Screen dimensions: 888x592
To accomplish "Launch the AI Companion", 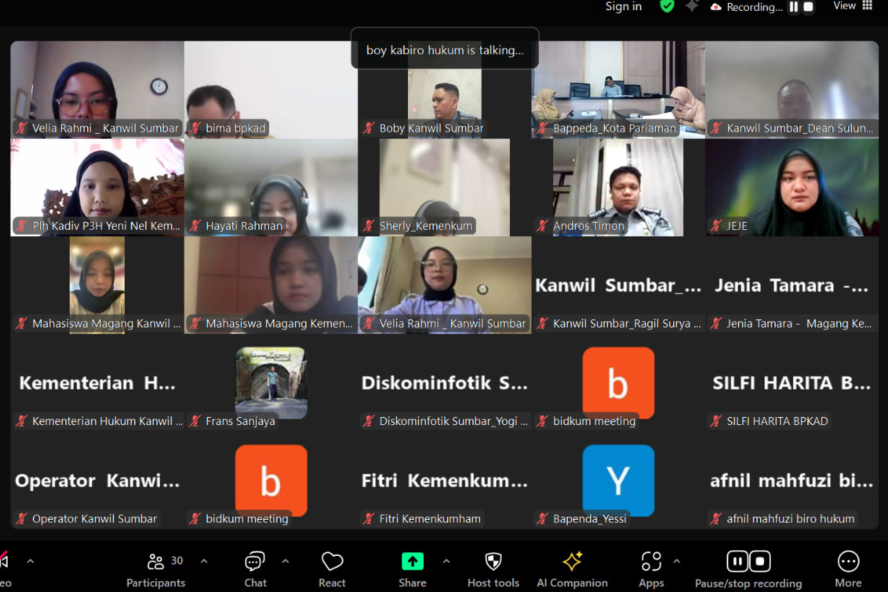I will pyautogui.click(x=572, y=569).
